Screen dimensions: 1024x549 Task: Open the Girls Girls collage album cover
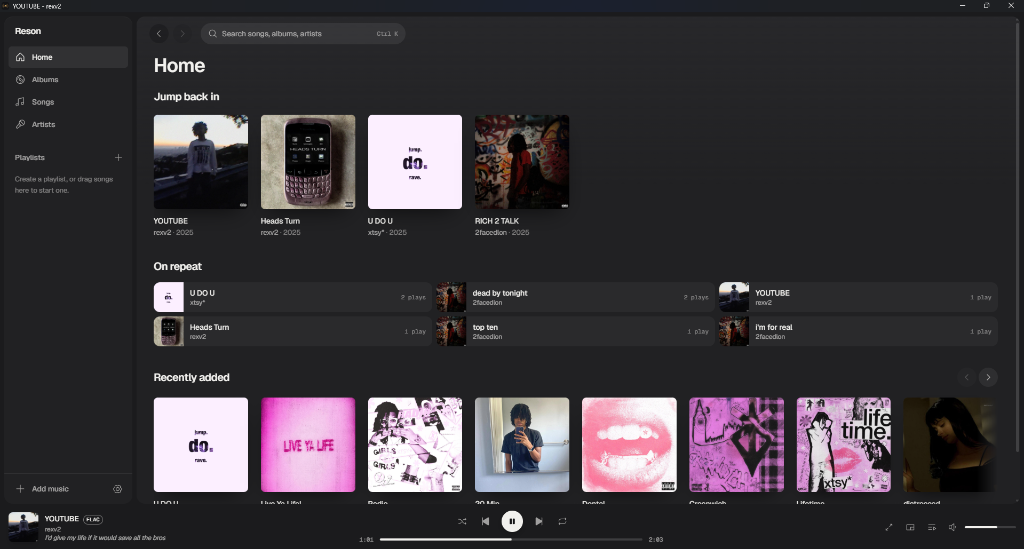415,445
